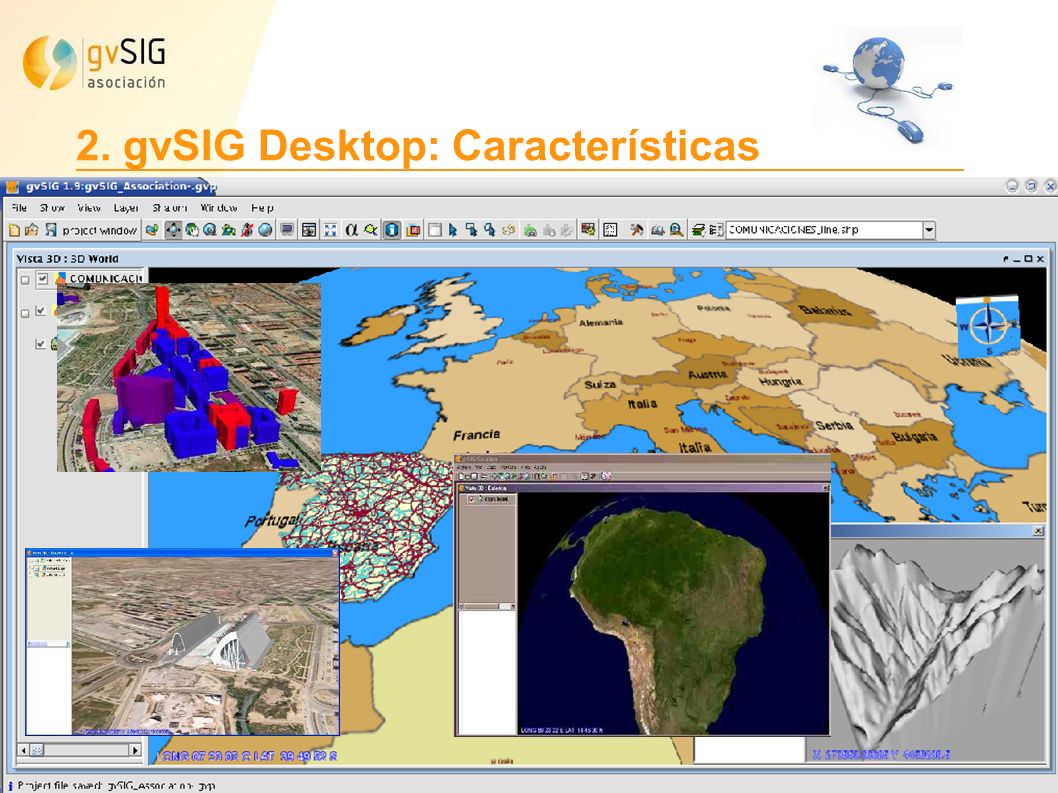Click the Portugal label on the map
Image resolution: width=1058 pixels, height=793 pixels.
[x=271, y=521]
